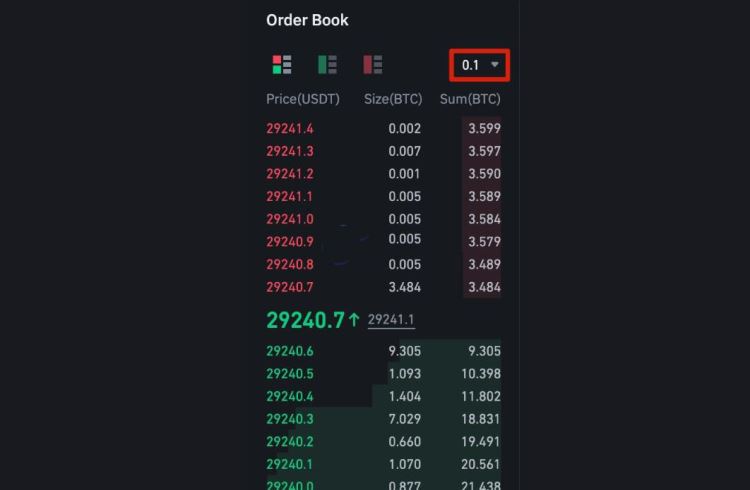Screen dimensions: 750x490
Task: Show buy orders only view
Action: click(327, 65)
